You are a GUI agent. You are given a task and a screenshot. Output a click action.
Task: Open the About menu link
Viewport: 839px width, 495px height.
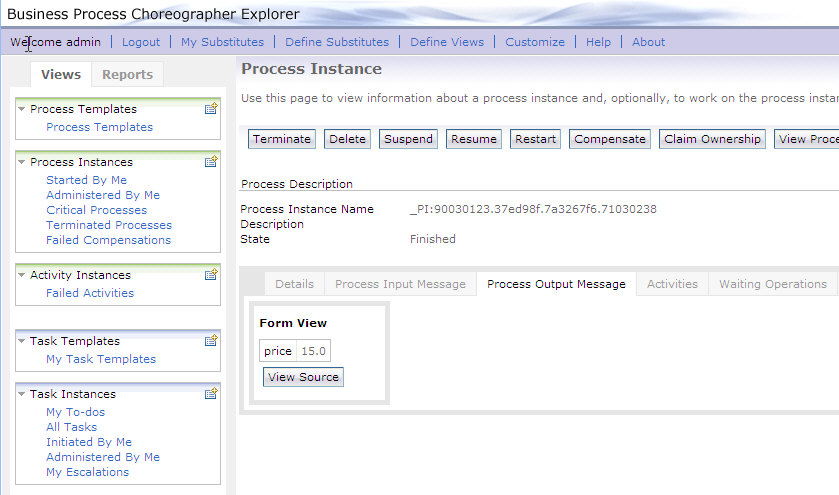(x=649, y=42)
